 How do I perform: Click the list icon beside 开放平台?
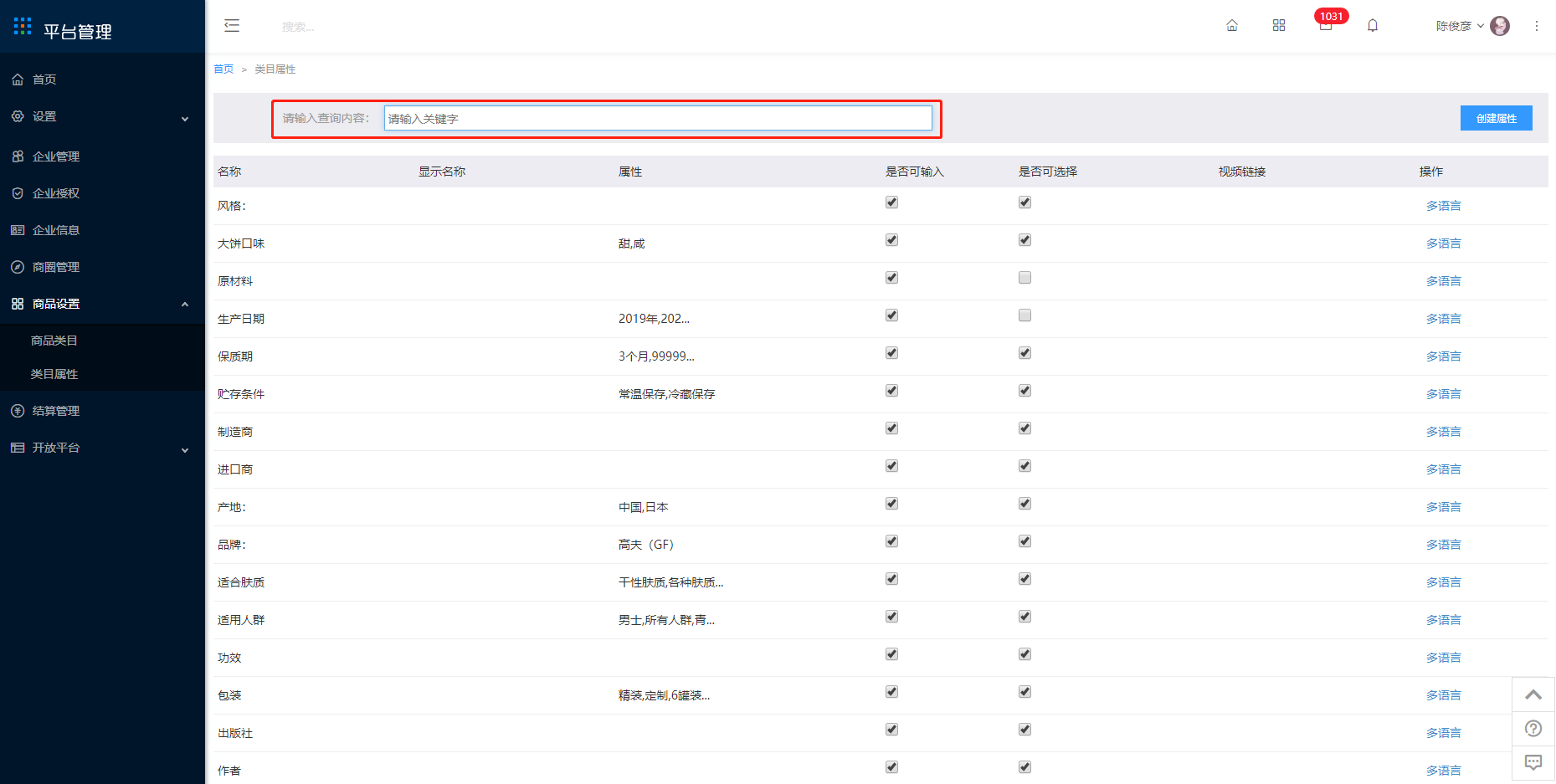point(18,448)
